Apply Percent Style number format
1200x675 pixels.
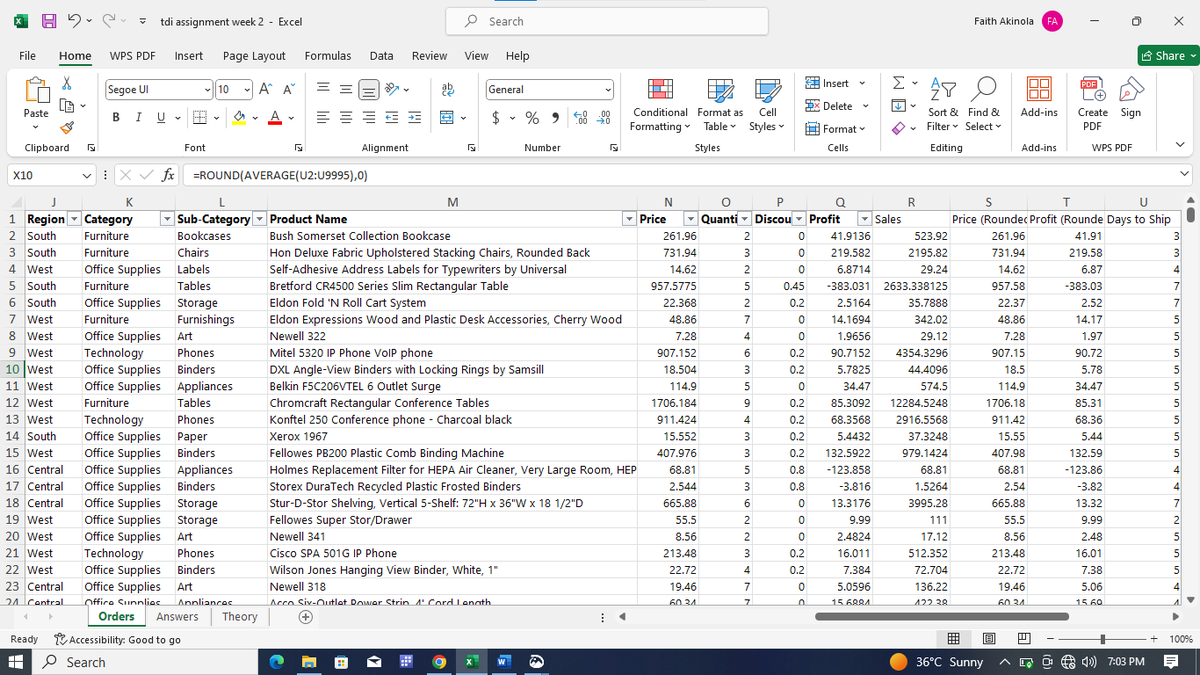[x=533, y=119]
